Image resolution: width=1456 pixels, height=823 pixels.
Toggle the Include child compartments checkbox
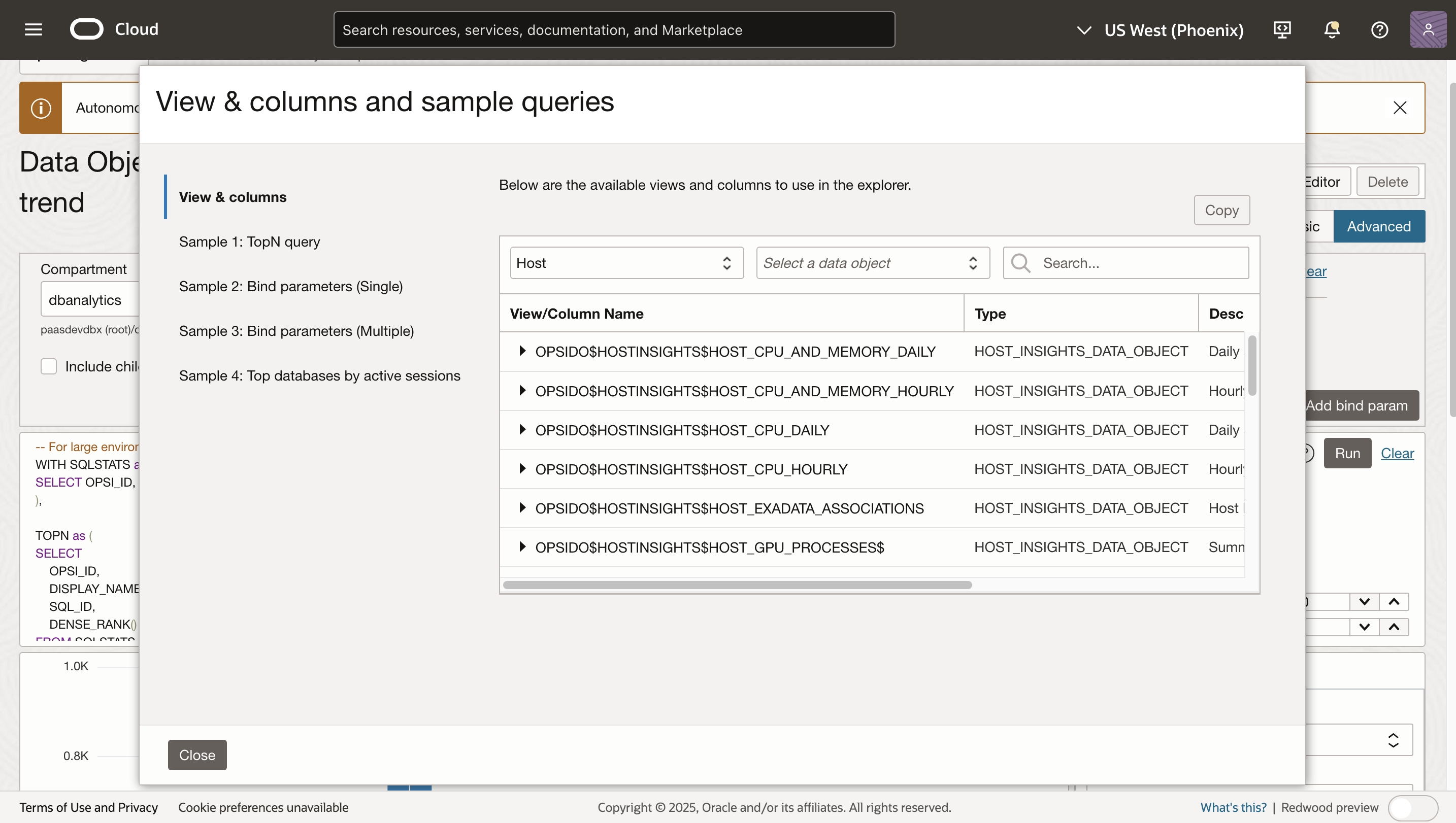tap(49, 366)
